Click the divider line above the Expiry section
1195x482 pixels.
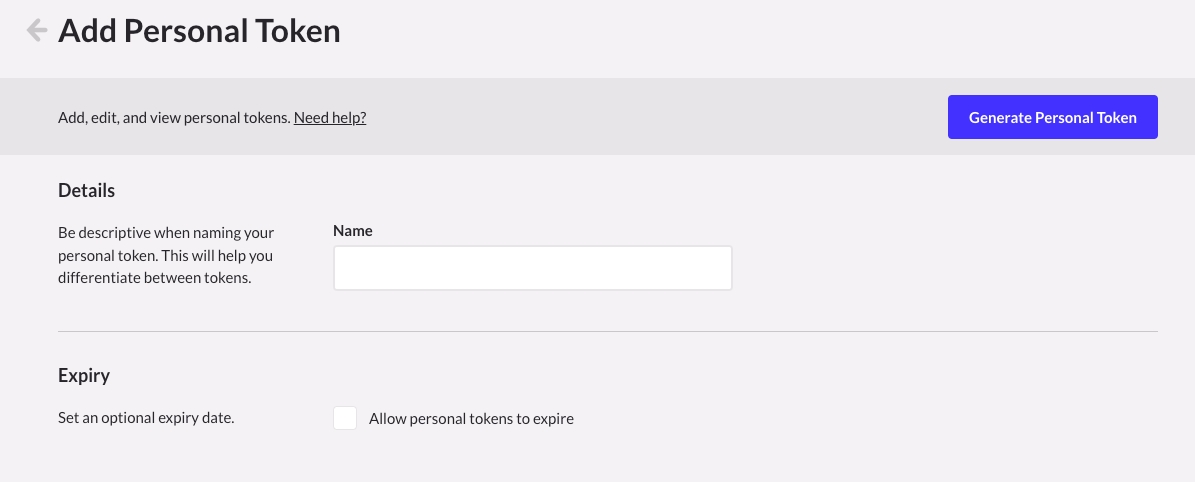pyautogui.click(x=607, y=331)
